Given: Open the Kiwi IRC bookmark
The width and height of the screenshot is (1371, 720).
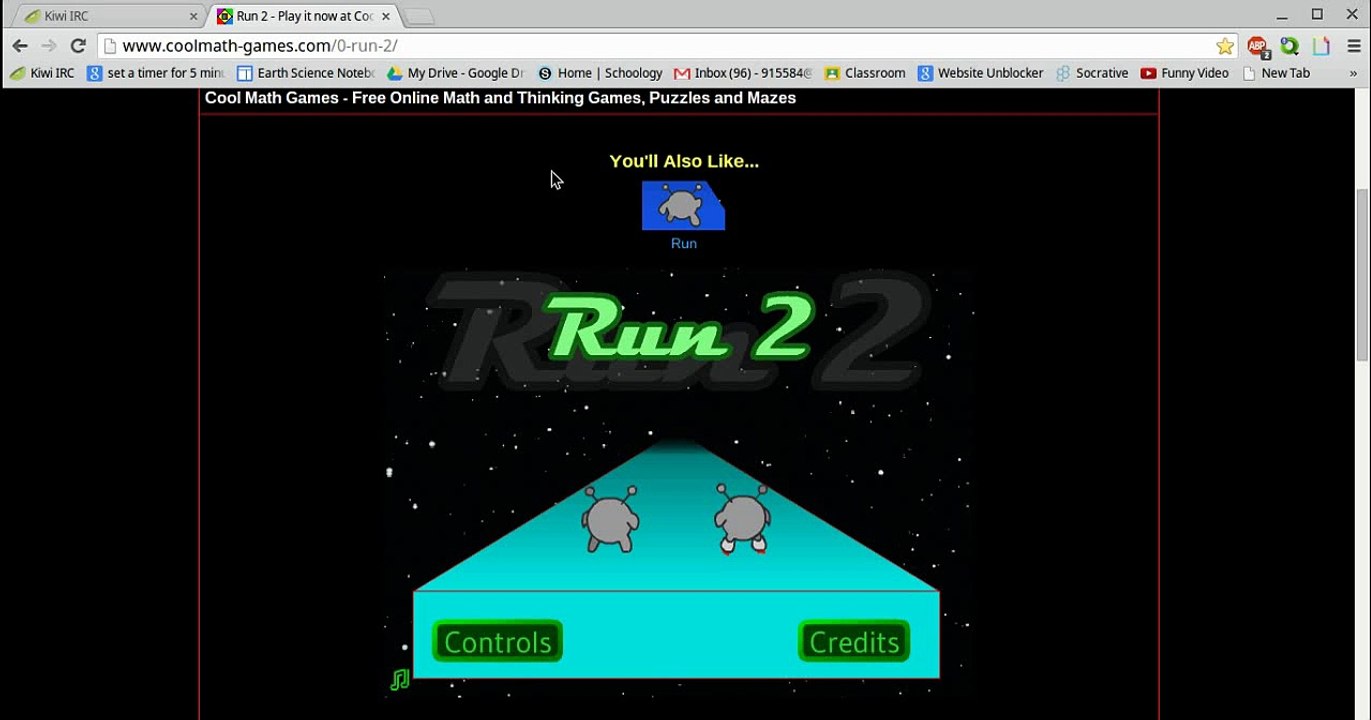Looking at the screenshot, I should pyautogui.click(x=42, y=73).
